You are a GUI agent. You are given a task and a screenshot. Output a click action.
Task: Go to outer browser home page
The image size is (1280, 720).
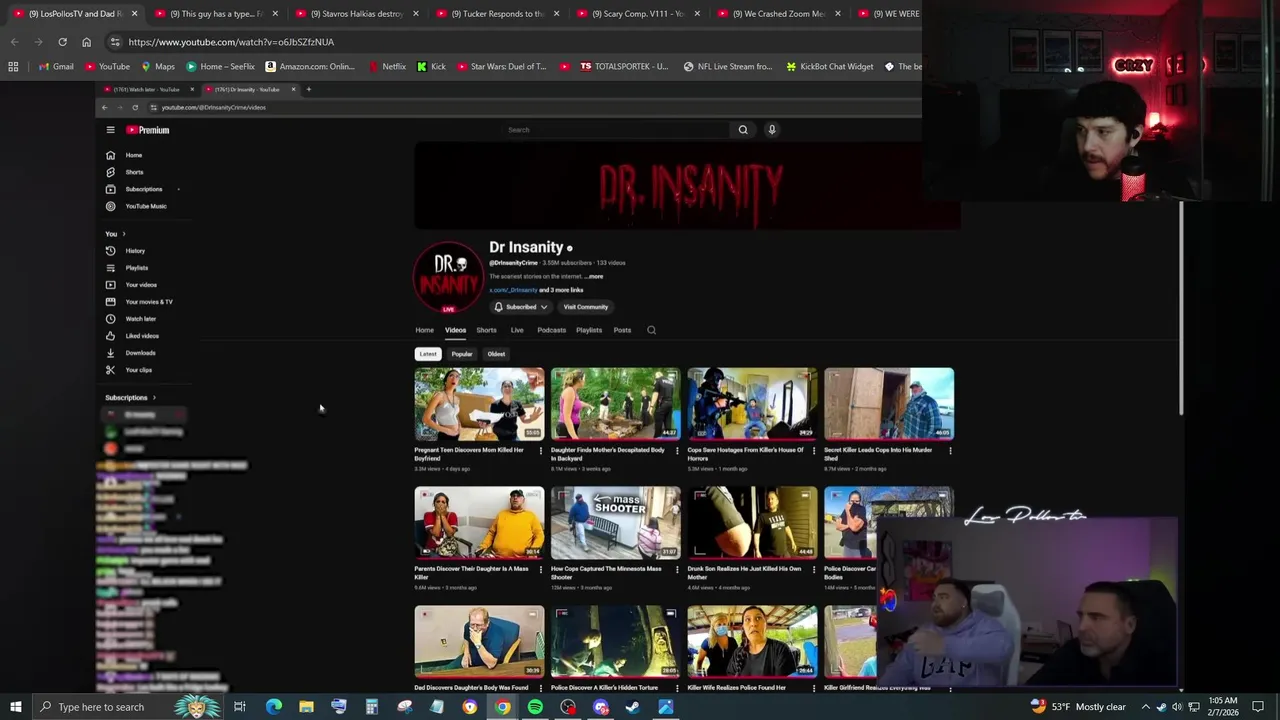tap(86, 42)
